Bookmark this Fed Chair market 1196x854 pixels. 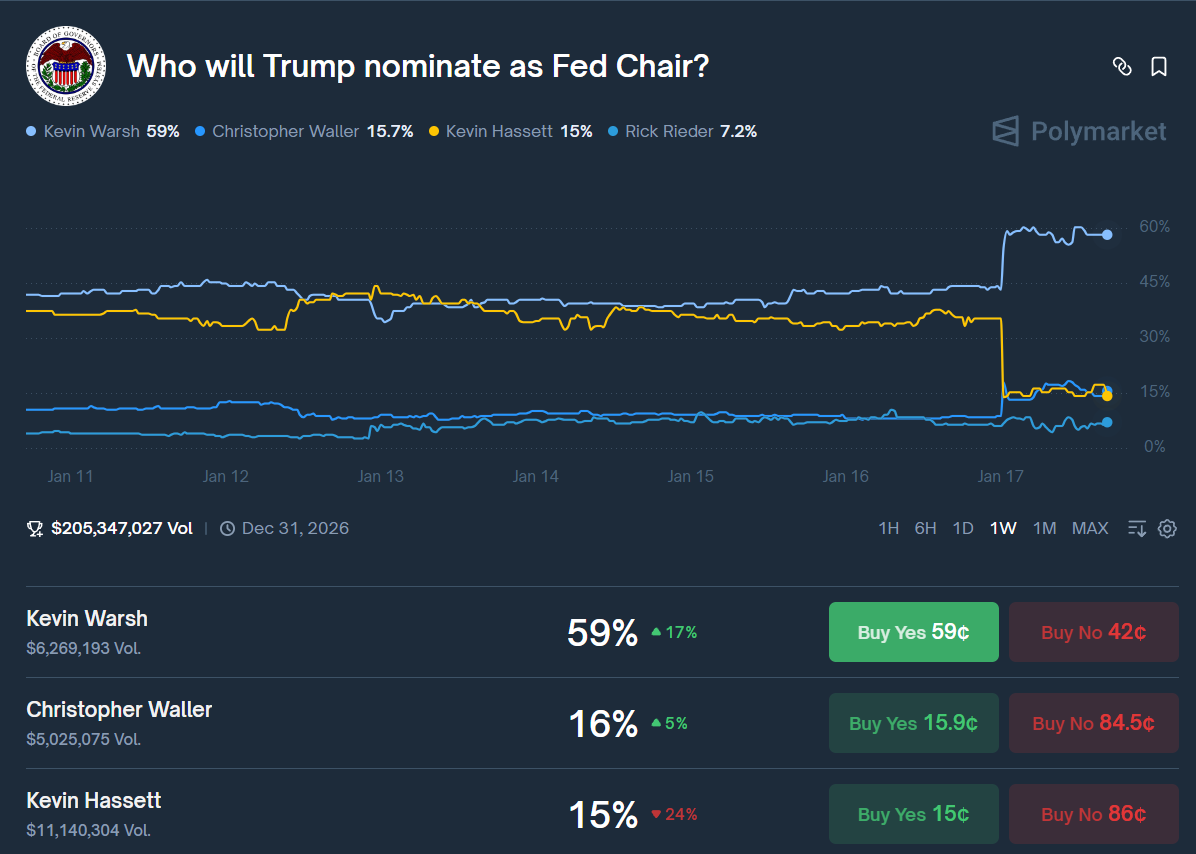click(x=1159, y=67)
